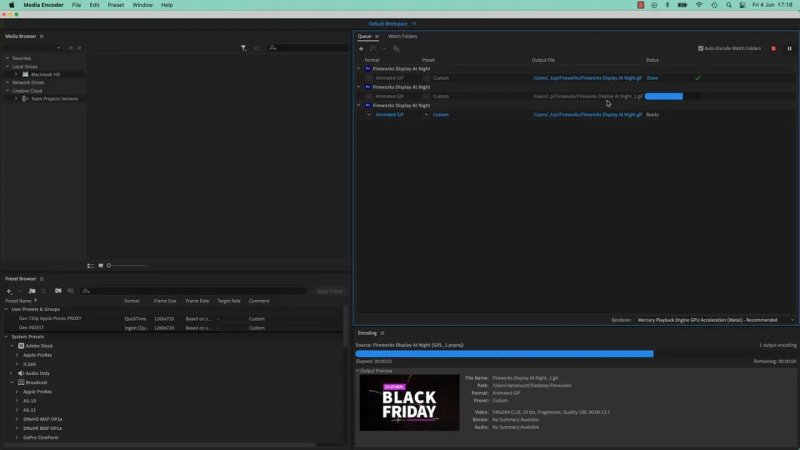Open Preset Browser panel menu

(x=41, y=279)
